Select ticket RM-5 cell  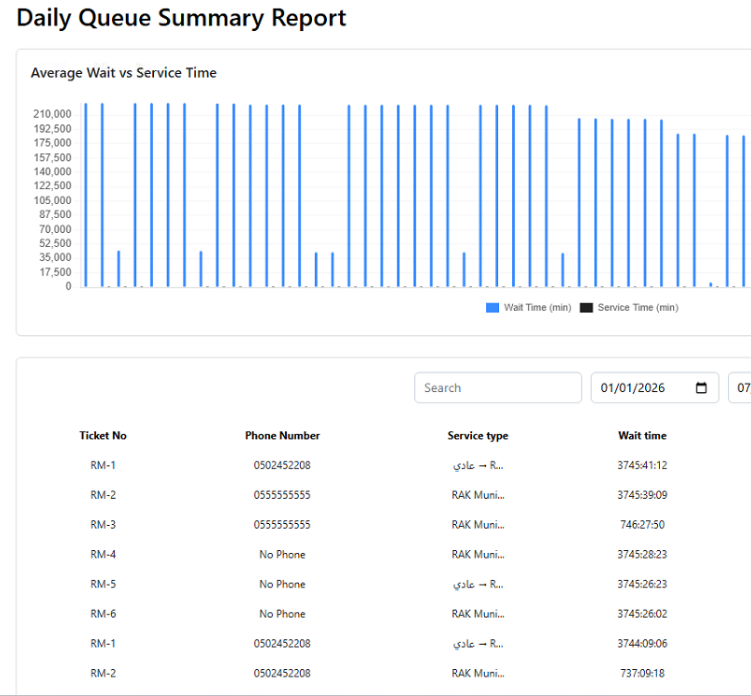click(x=103, y=584)
